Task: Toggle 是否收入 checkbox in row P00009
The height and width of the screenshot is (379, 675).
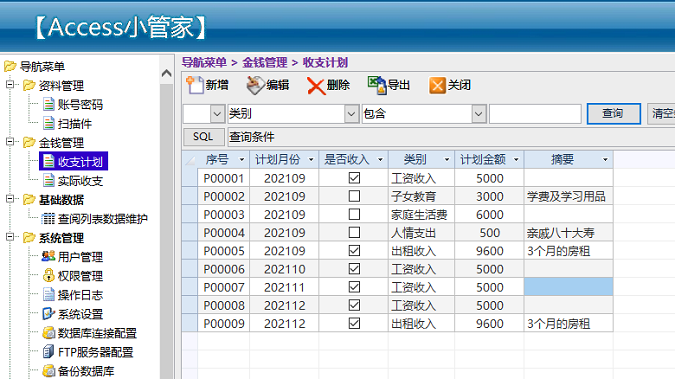Action: coord(354,323)
